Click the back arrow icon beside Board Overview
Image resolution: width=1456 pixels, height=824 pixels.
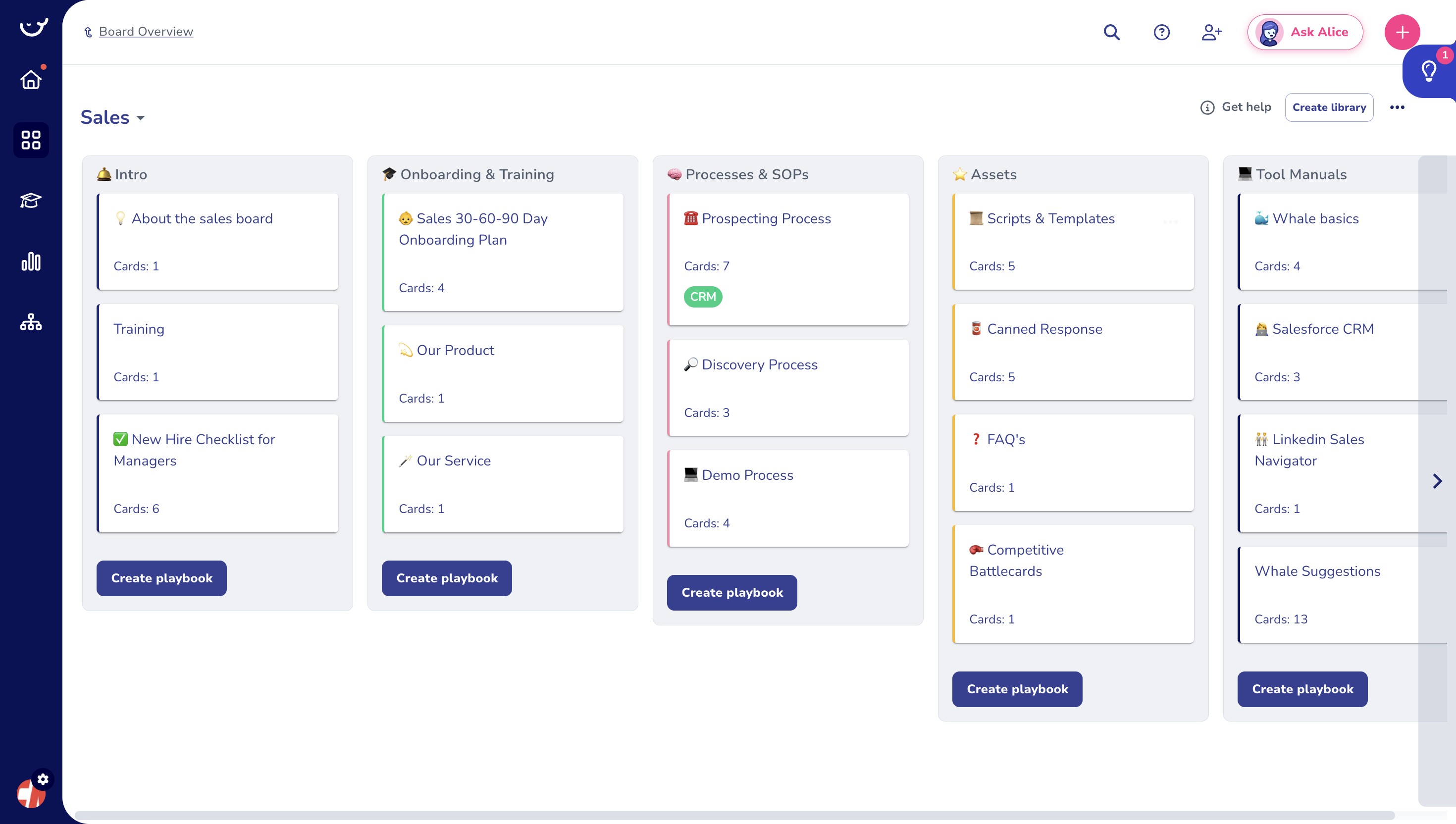click(x=88, y=32)
